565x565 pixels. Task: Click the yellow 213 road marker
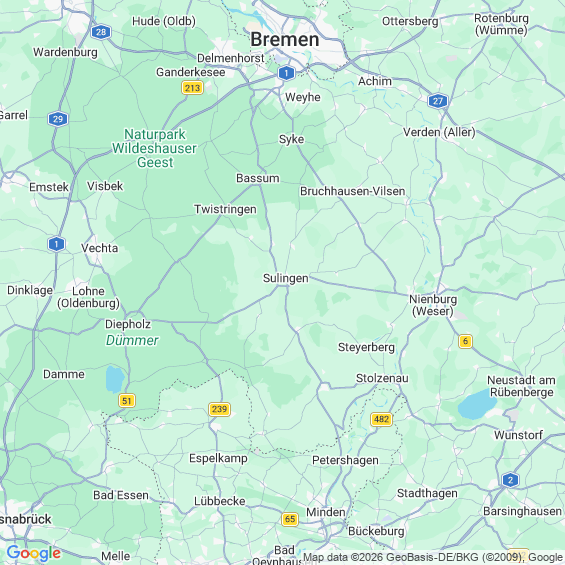[192, 88]
